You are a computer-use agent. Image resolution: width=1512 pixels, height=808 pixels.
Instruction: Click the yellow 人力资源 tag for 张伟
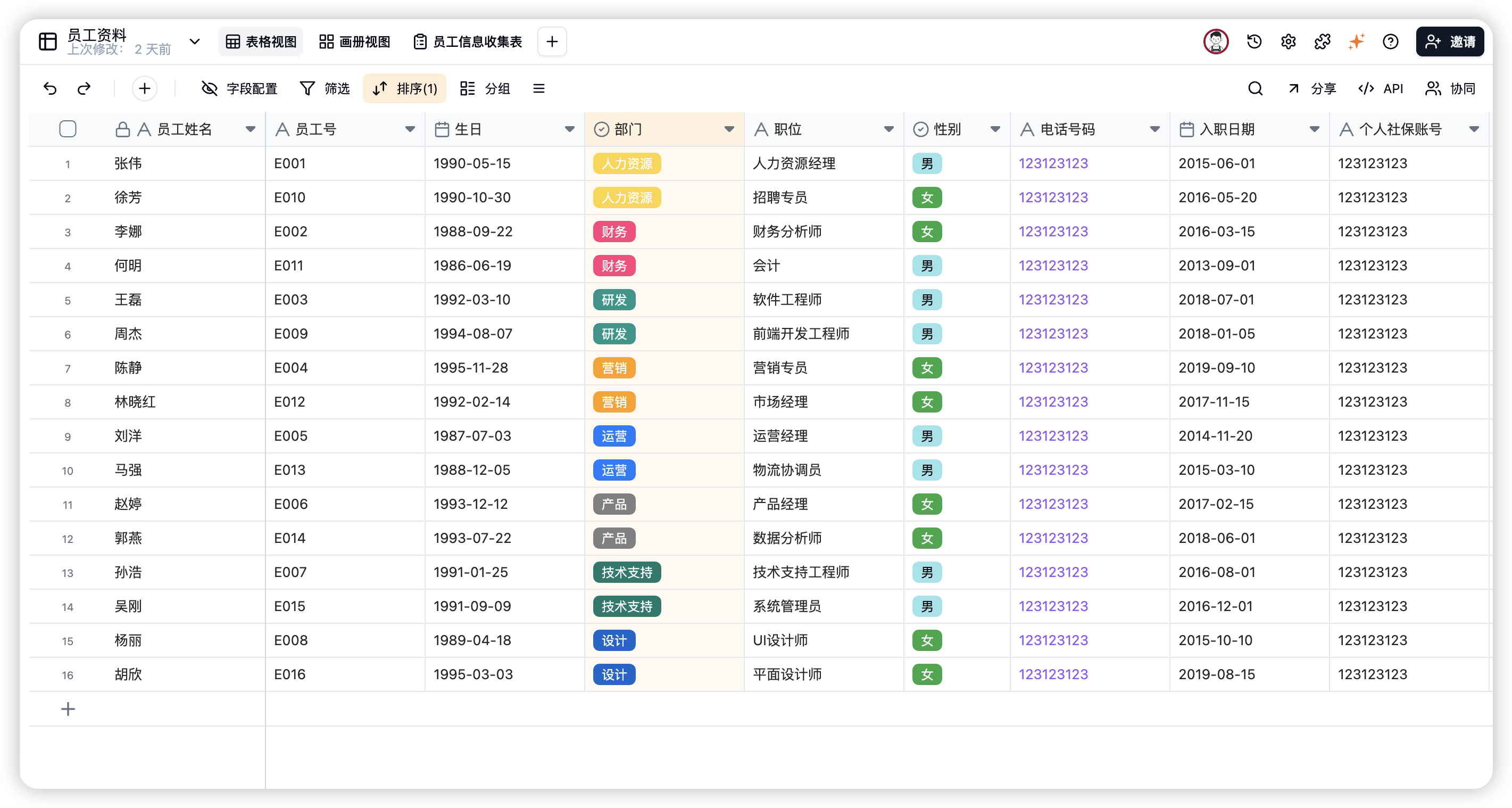pyautogui.click(x=627, y=163)
